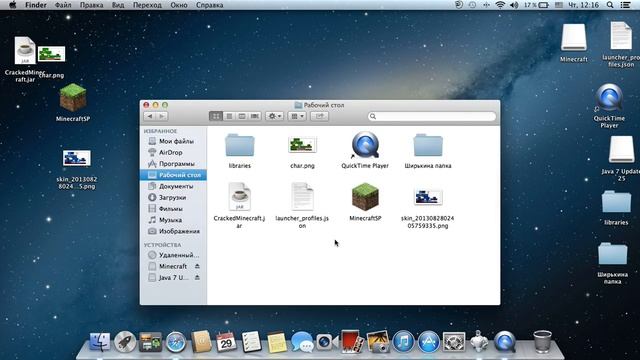Select the Ширькина папка folder in Finder window
The width and height of the screenshot is (640, 360).
click(x=428, y=146)
